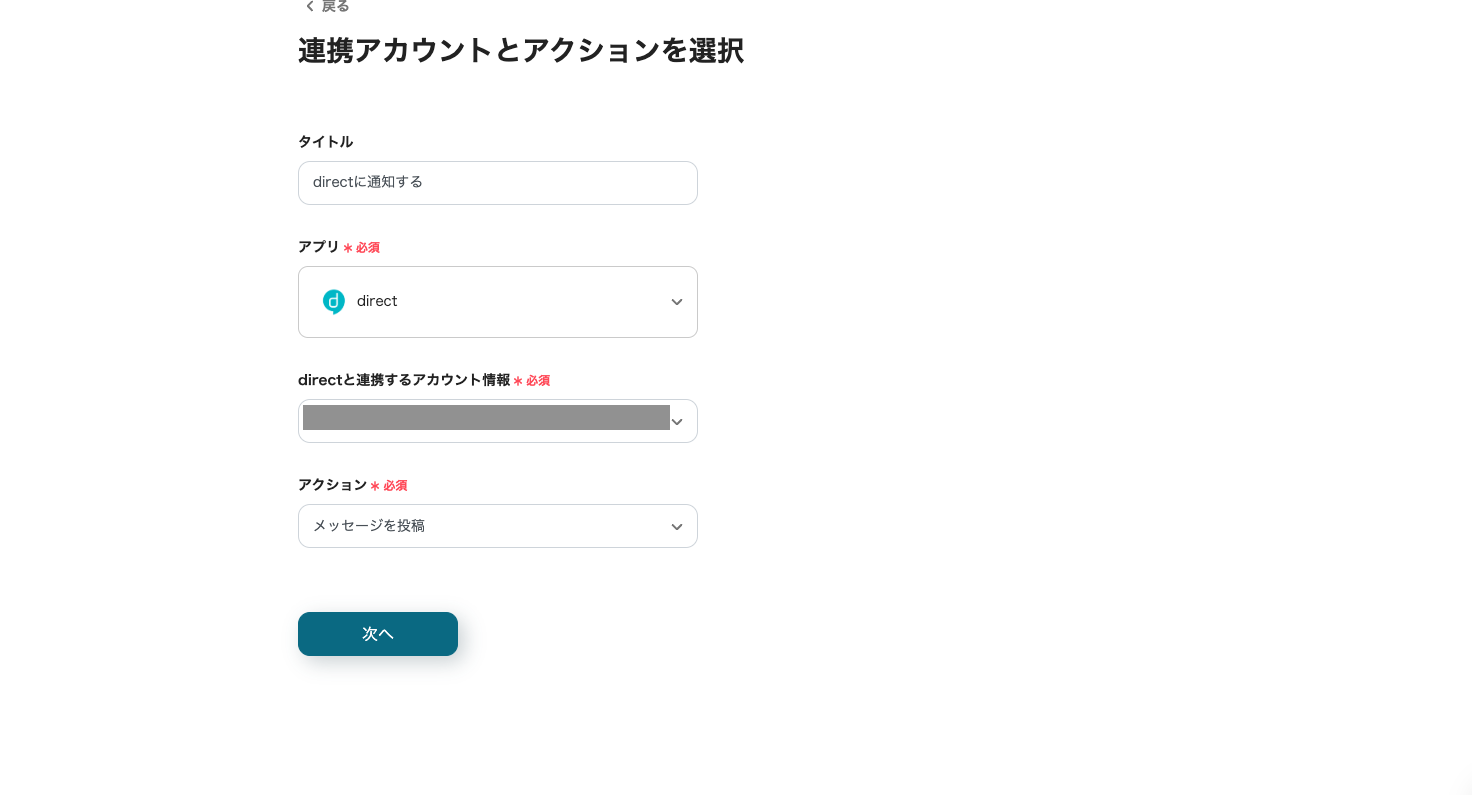The width and height of the screenshot is (1472, 795).
Task: Open the account info dropdown chevron
Action: coord(677,422)
